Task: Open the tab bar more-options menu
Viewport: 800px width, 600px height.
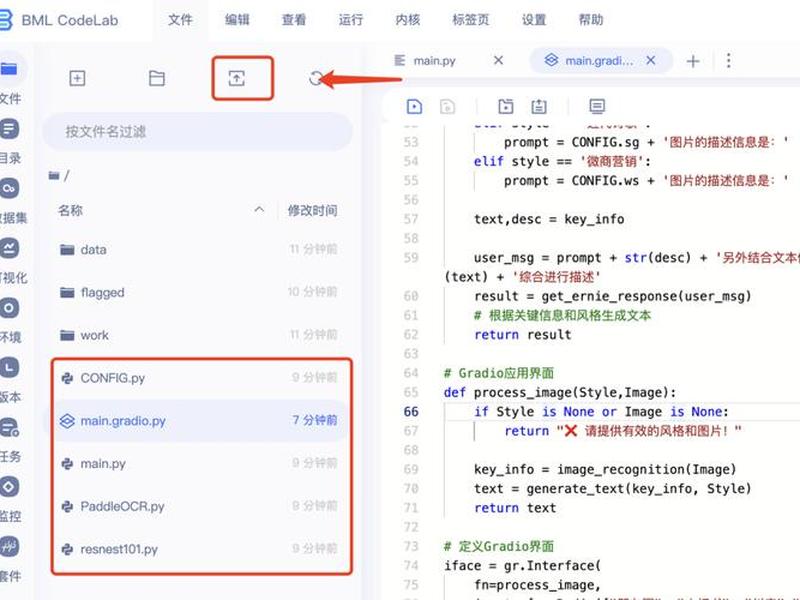Action: (729, 61)
